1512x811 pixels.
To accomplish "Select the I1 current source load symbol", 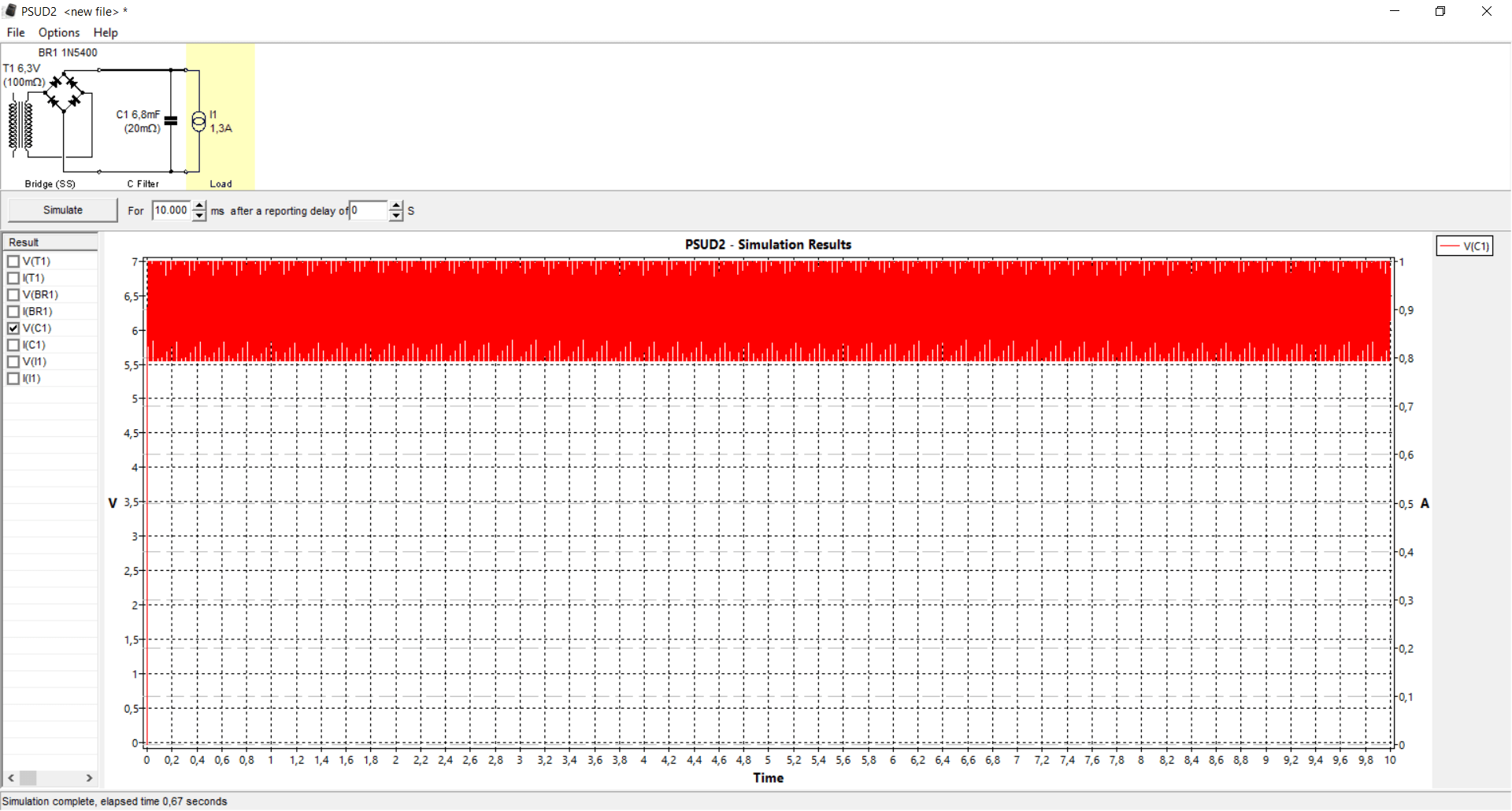I will (198, 121).
